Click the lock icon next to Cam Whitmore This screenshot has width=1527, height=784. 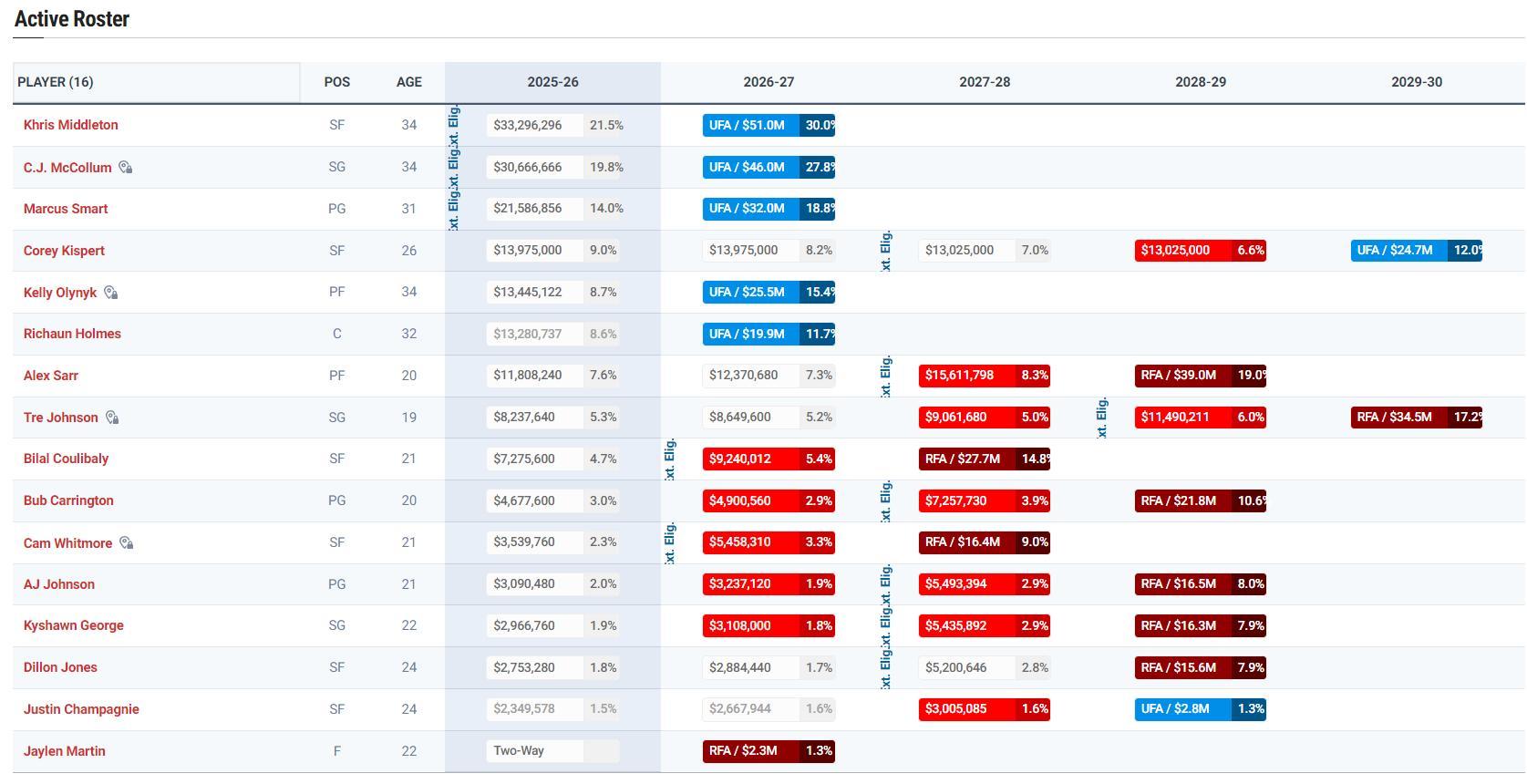[x=127, y=543]
